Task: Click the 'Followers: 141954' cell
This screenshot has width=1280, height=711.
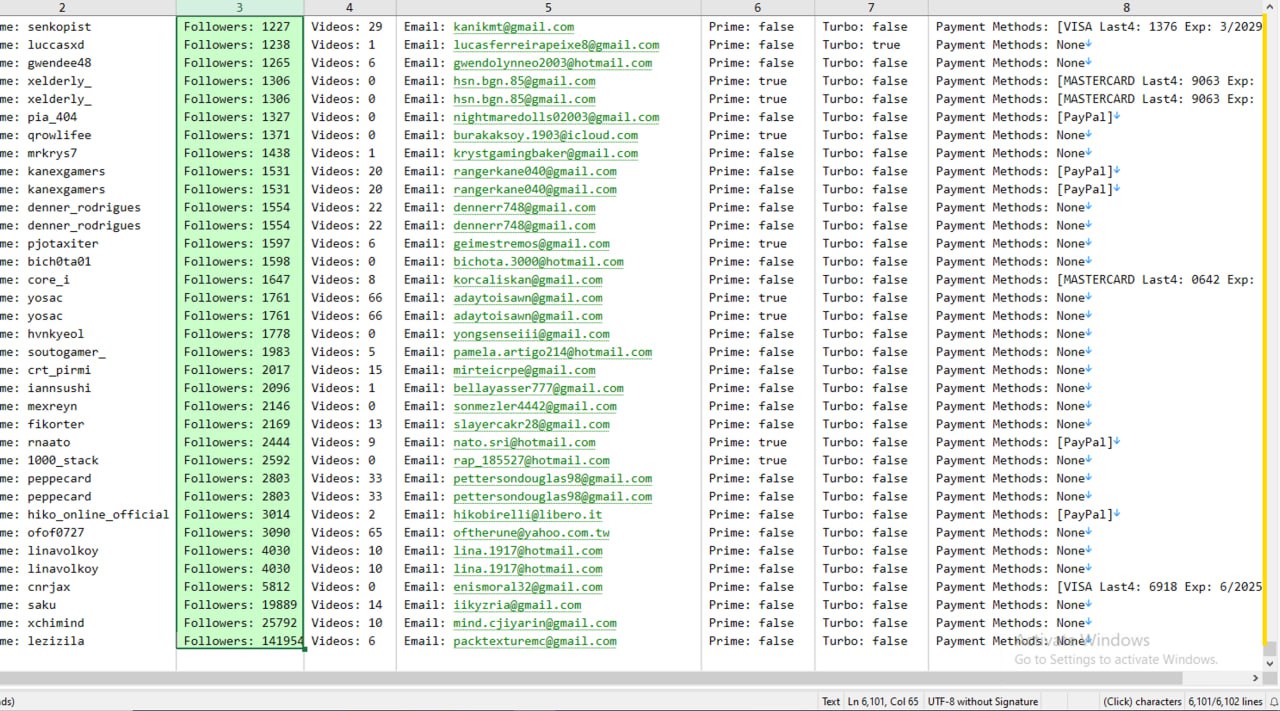Action: [240, 641]
